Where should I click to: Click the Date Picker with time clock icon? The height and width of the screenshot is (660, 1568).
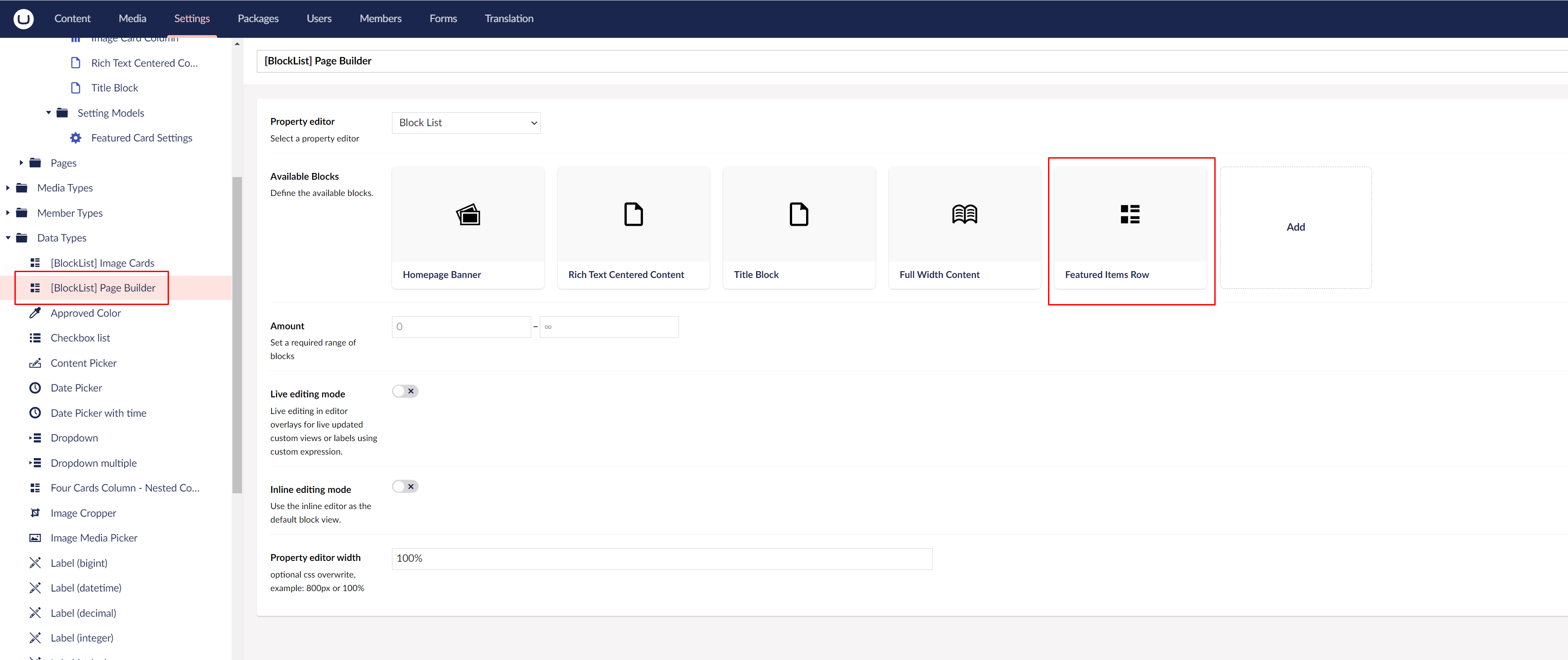(35, 412)
